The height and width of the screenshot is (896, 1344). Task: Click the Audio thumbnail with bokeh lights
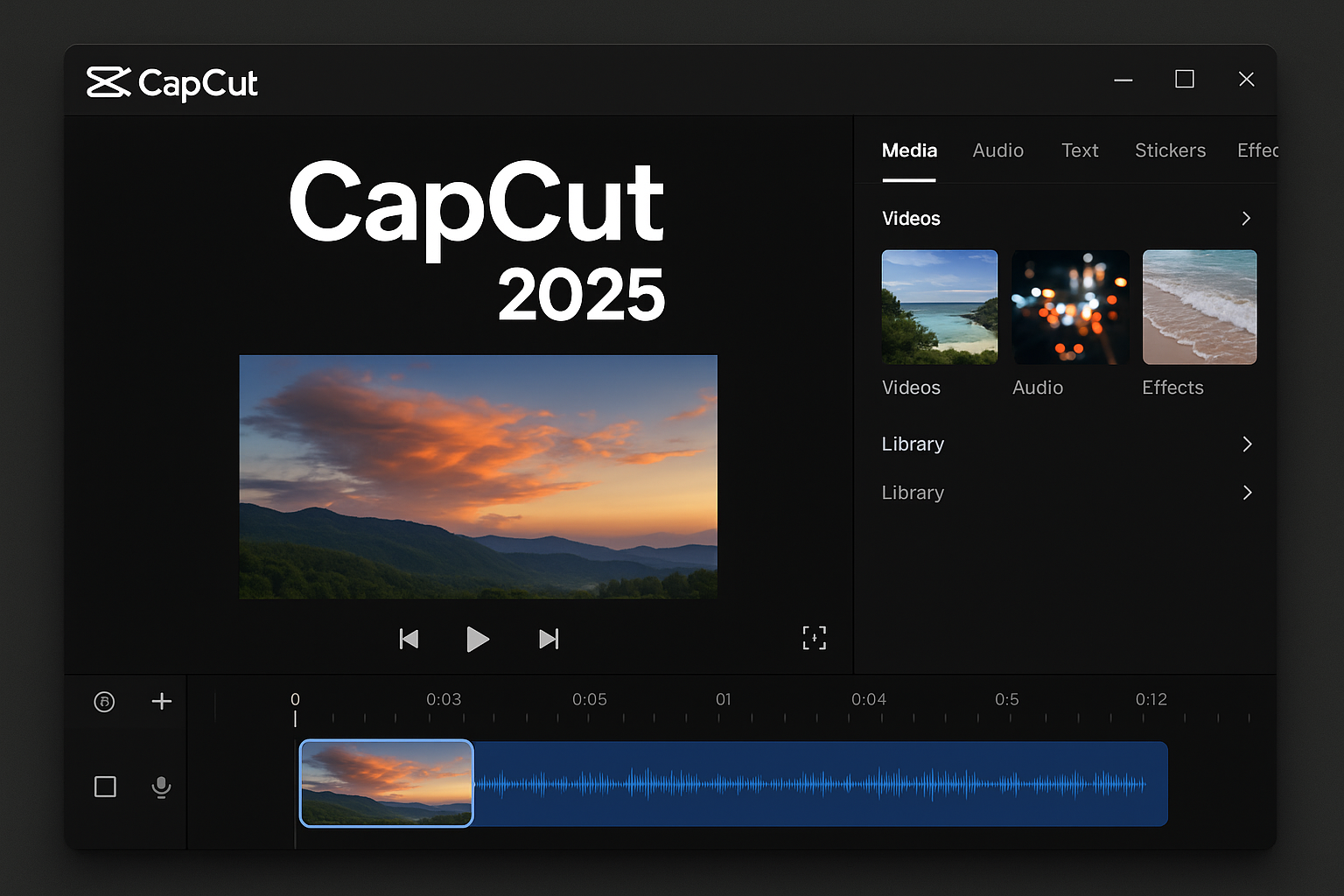(1070, 306)
